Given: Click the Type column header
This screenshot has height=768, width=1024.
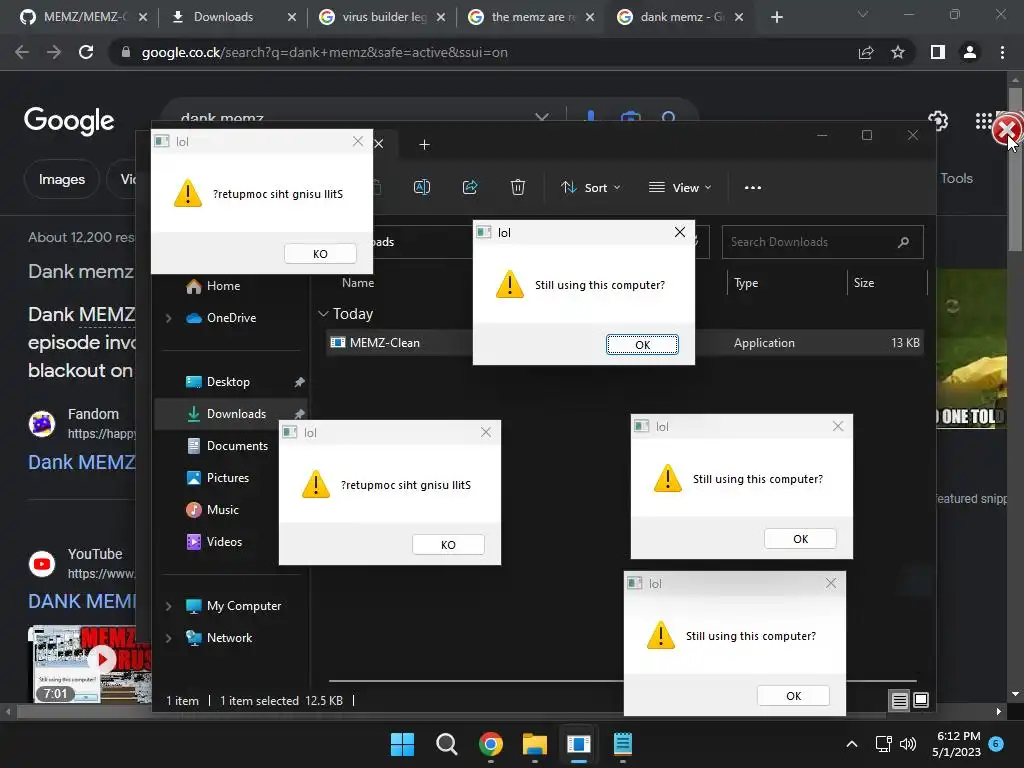Looking at the screenshot, I should point(746,283).
